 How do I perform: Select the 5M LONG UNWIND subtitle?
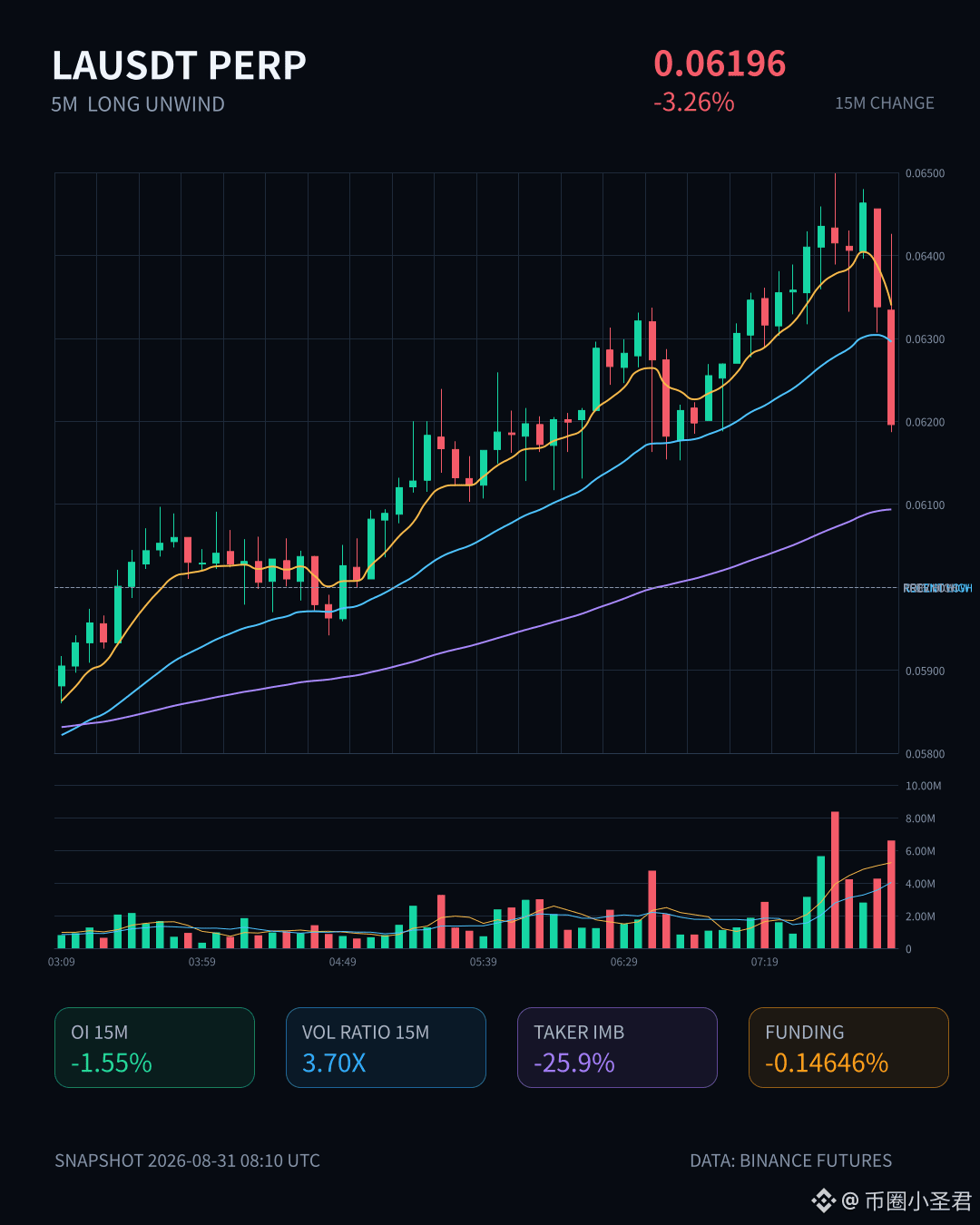click(138, 104)
